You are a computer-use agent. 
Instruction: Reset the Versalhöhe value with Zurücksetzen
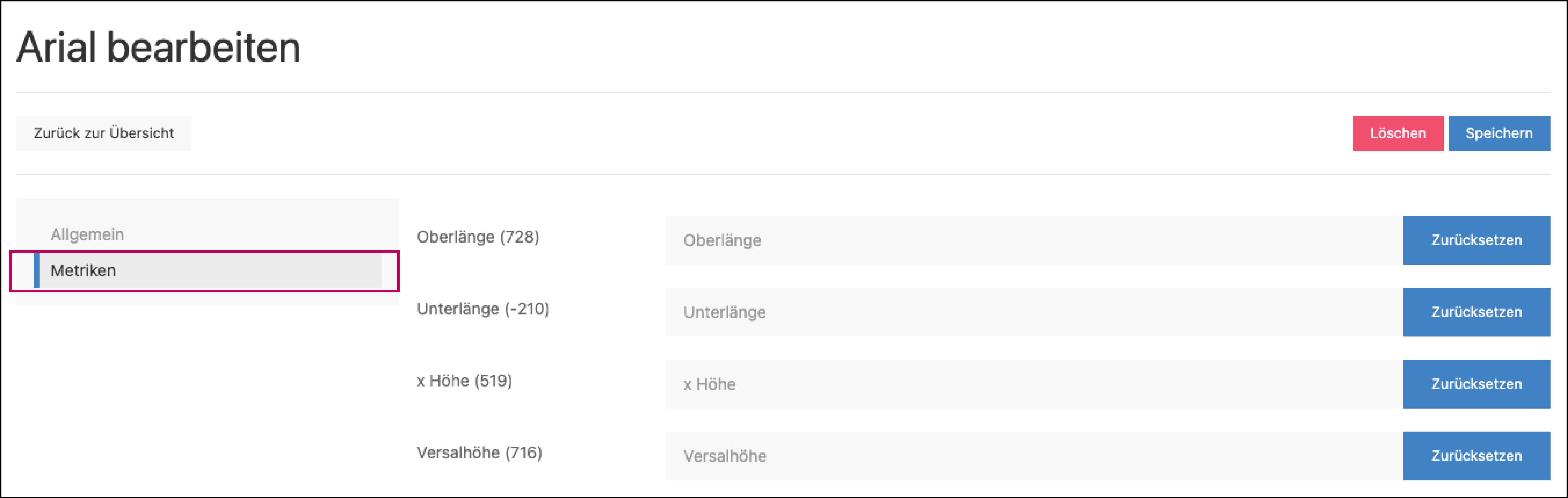point(1477,455)
